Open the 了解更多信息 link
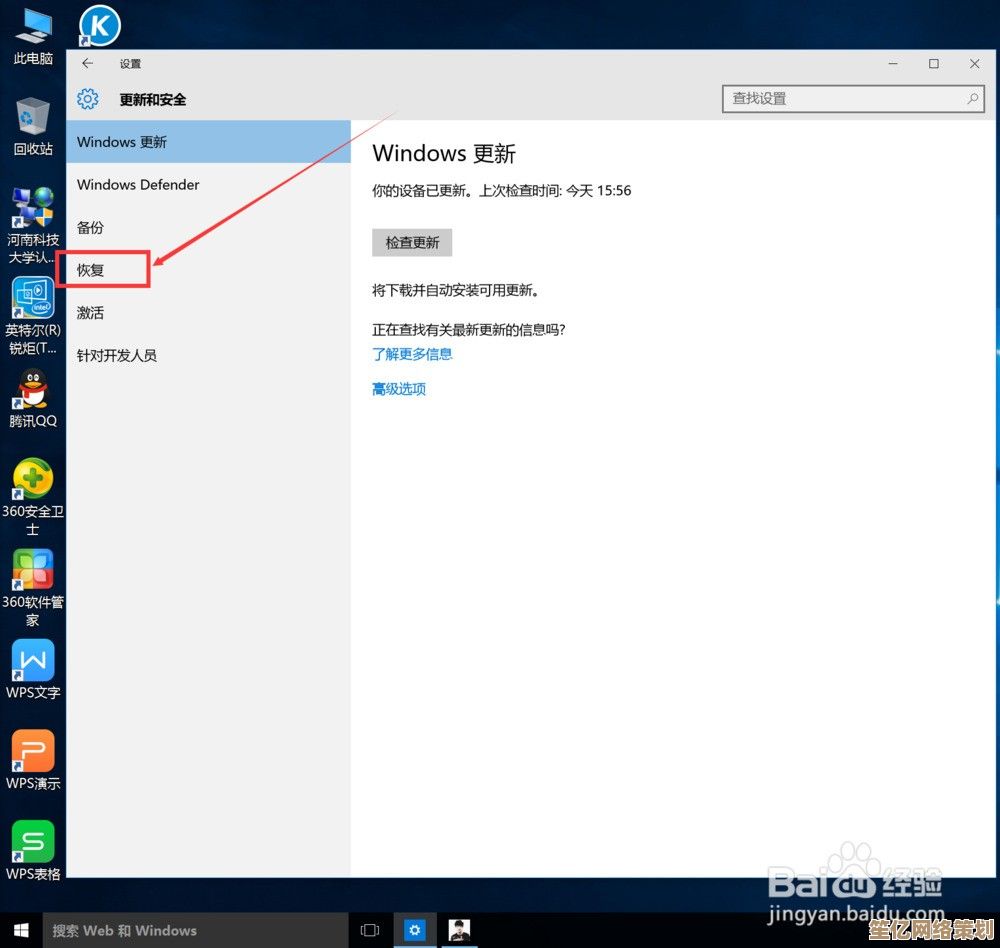Viewport: 1000px width, 948px height. click(412, 354)
